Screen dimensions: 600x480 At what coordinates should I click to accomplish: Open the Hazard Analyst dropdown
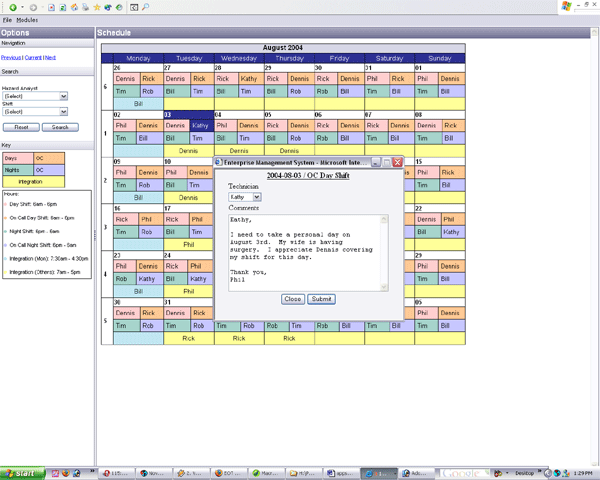[x=63, y=97]
